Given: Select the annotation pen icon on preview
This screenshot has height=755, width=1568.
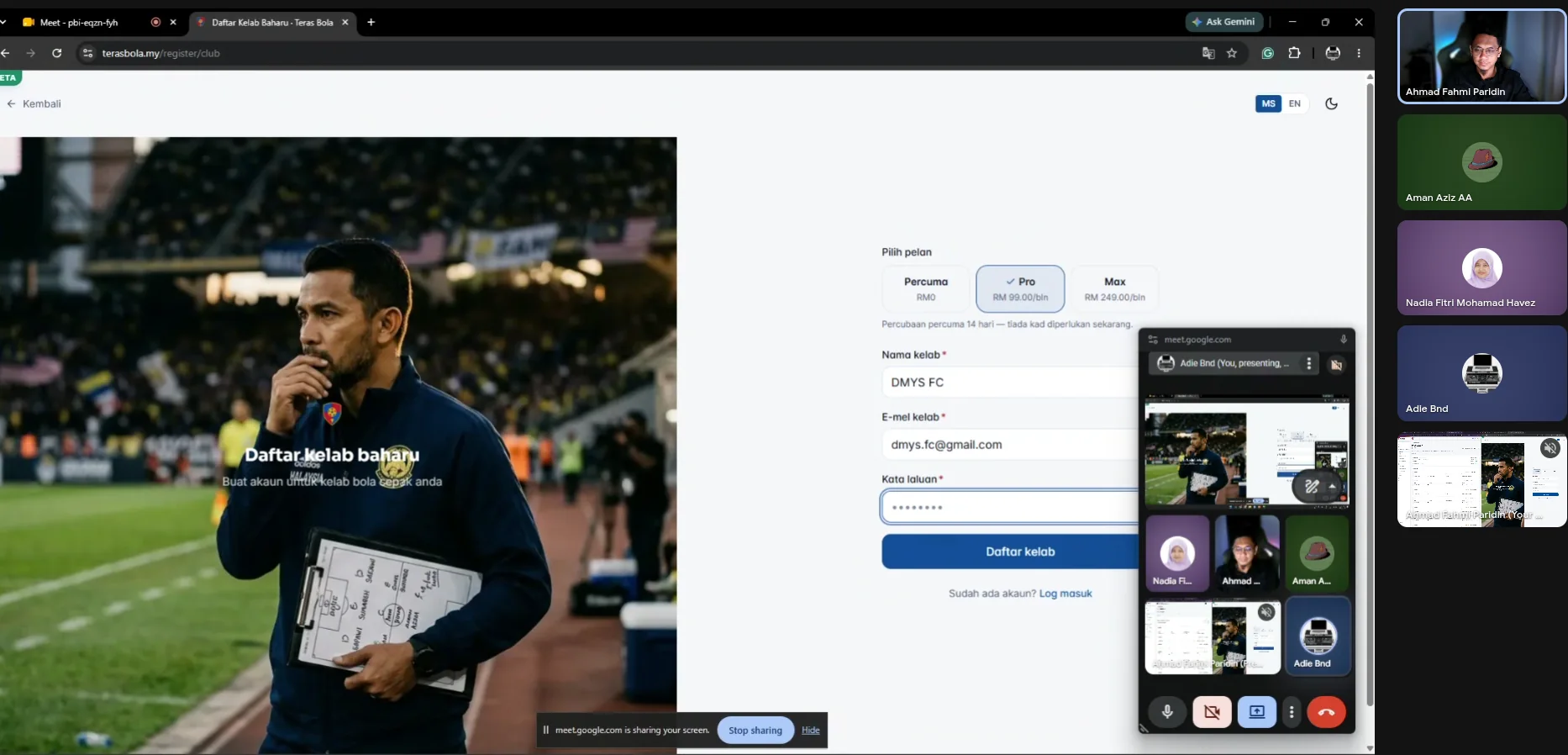Looking at the screenshot, I should tap(1312, 486).
